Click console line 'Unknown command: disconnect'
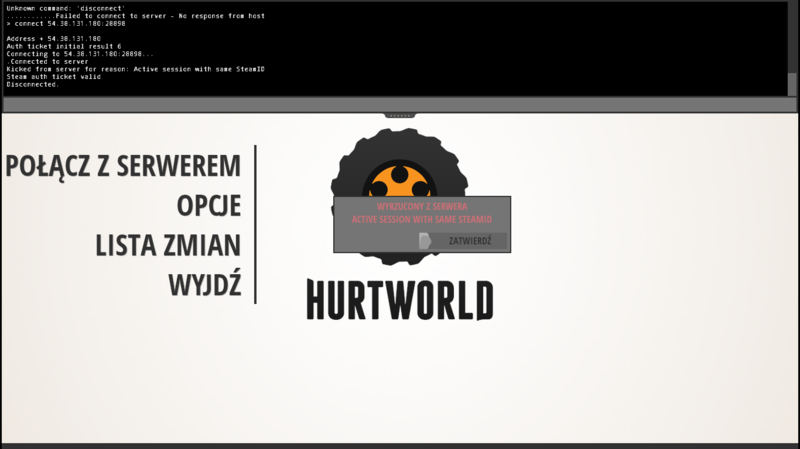This screenshot has height=449, width=800. click(66, 8)
